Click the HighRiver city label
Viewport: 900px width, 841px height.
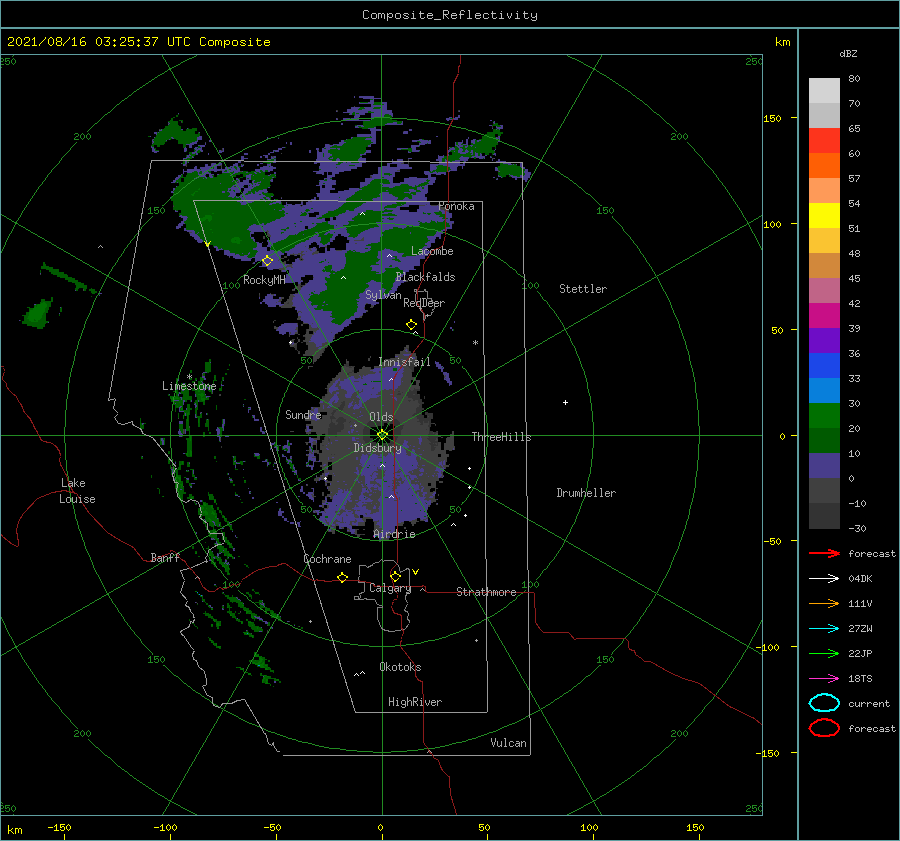[x=415, y=702]
